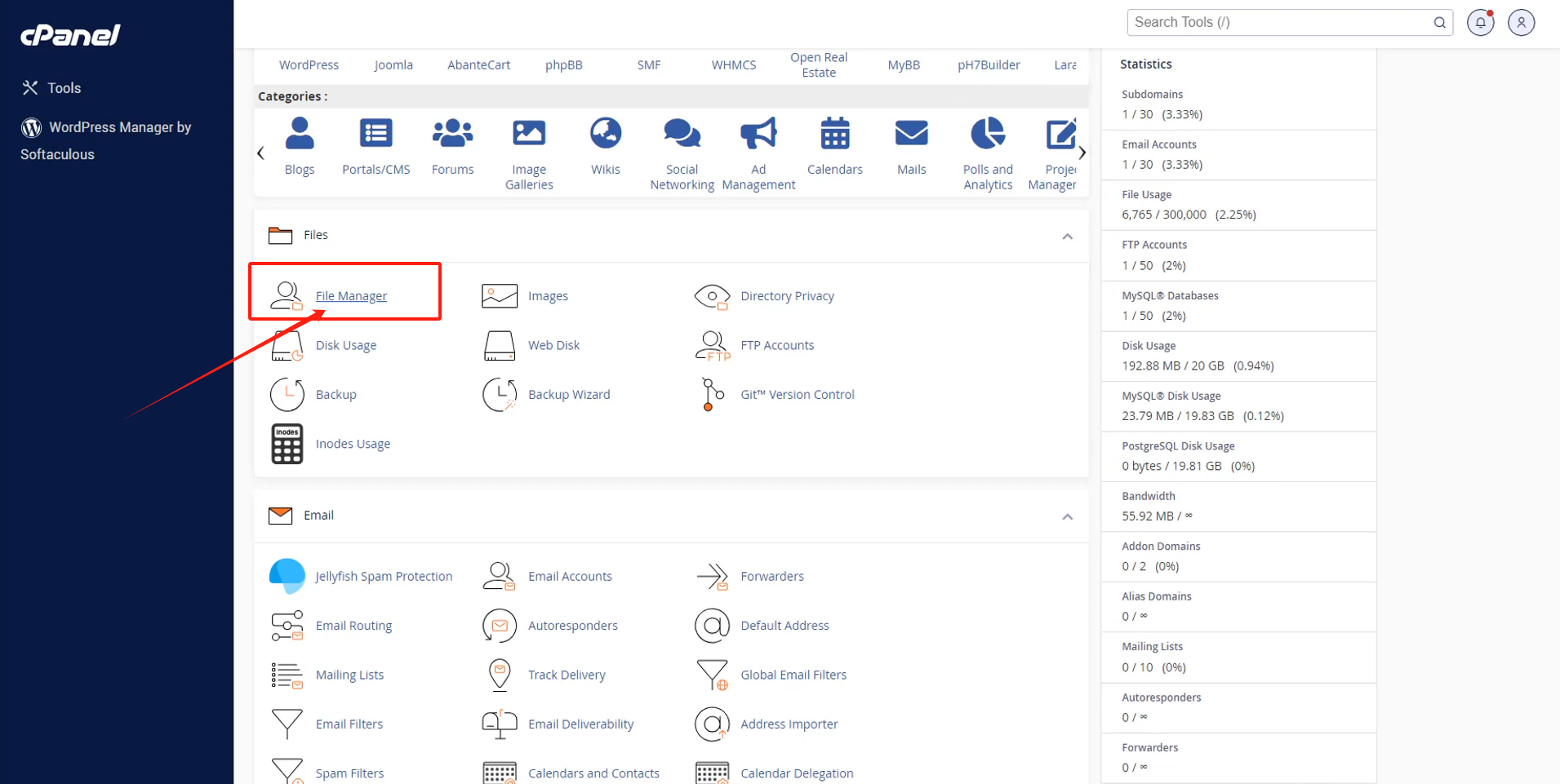
Task: Launch the Backup Wizard
Action: pos(569,394)
